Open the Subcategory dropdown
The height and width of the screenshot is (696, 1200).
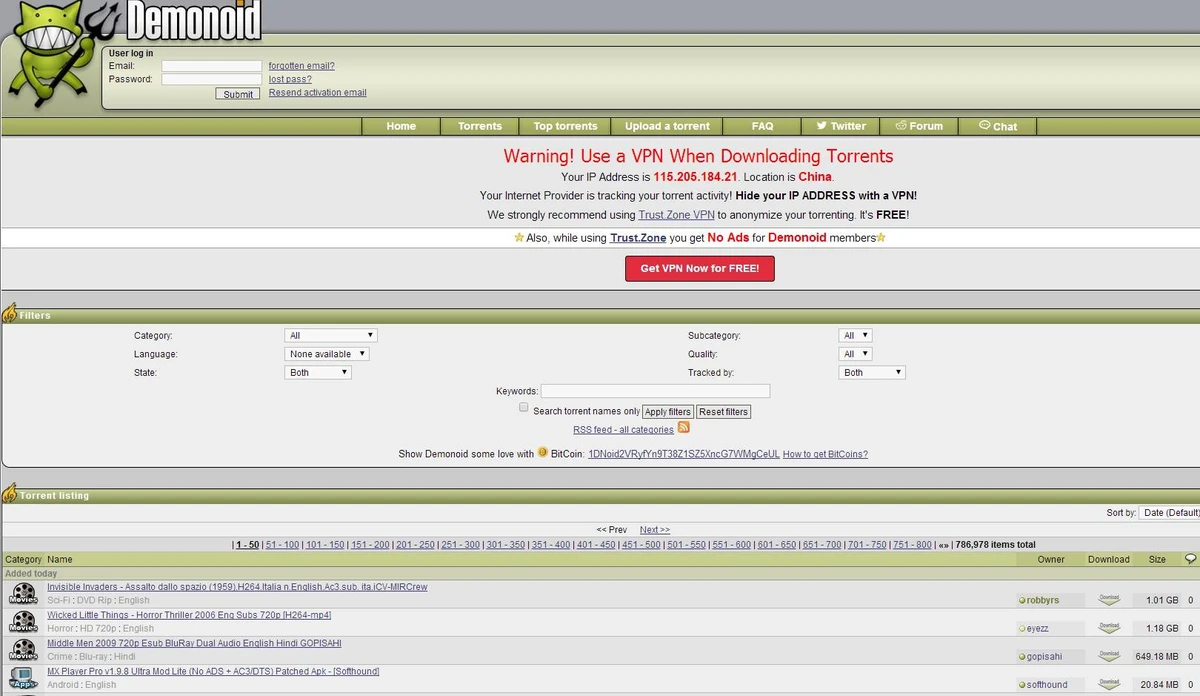point(856,335)
